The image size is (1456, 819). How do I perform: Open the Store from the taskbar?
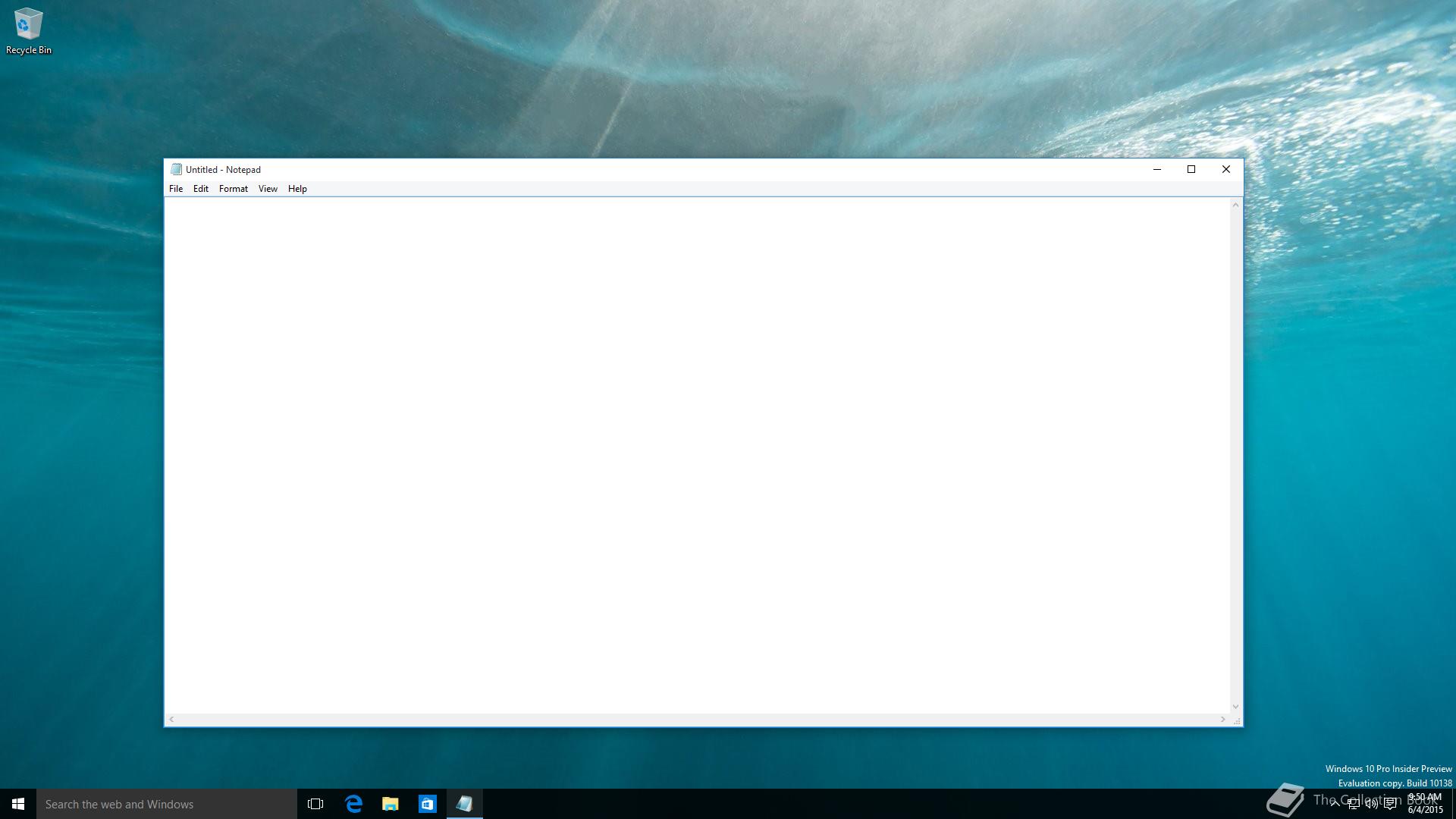[428, 804]
